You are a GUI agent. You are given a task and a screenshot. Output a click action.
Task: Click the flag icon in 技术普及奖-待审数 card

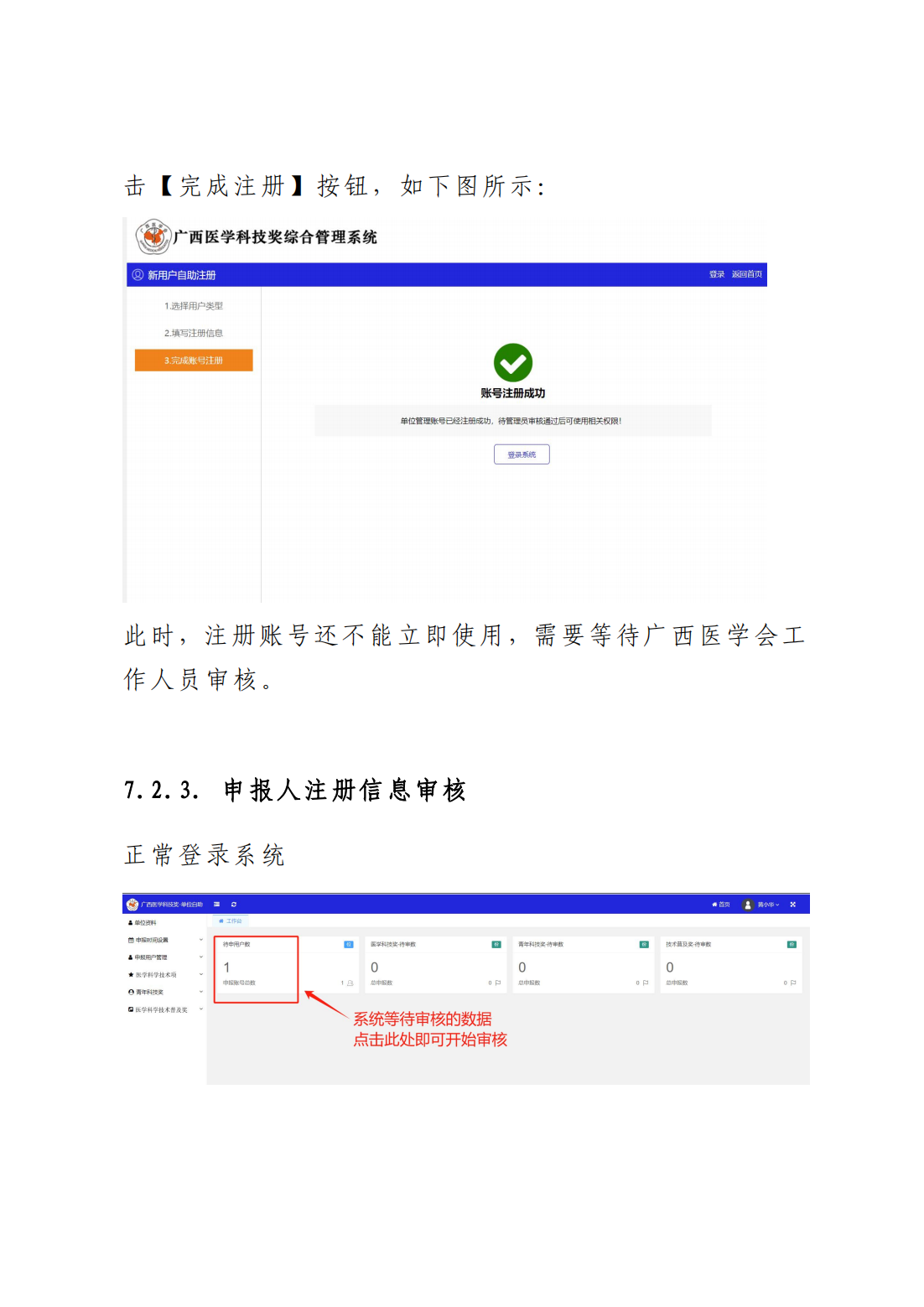tap(793, 983)
